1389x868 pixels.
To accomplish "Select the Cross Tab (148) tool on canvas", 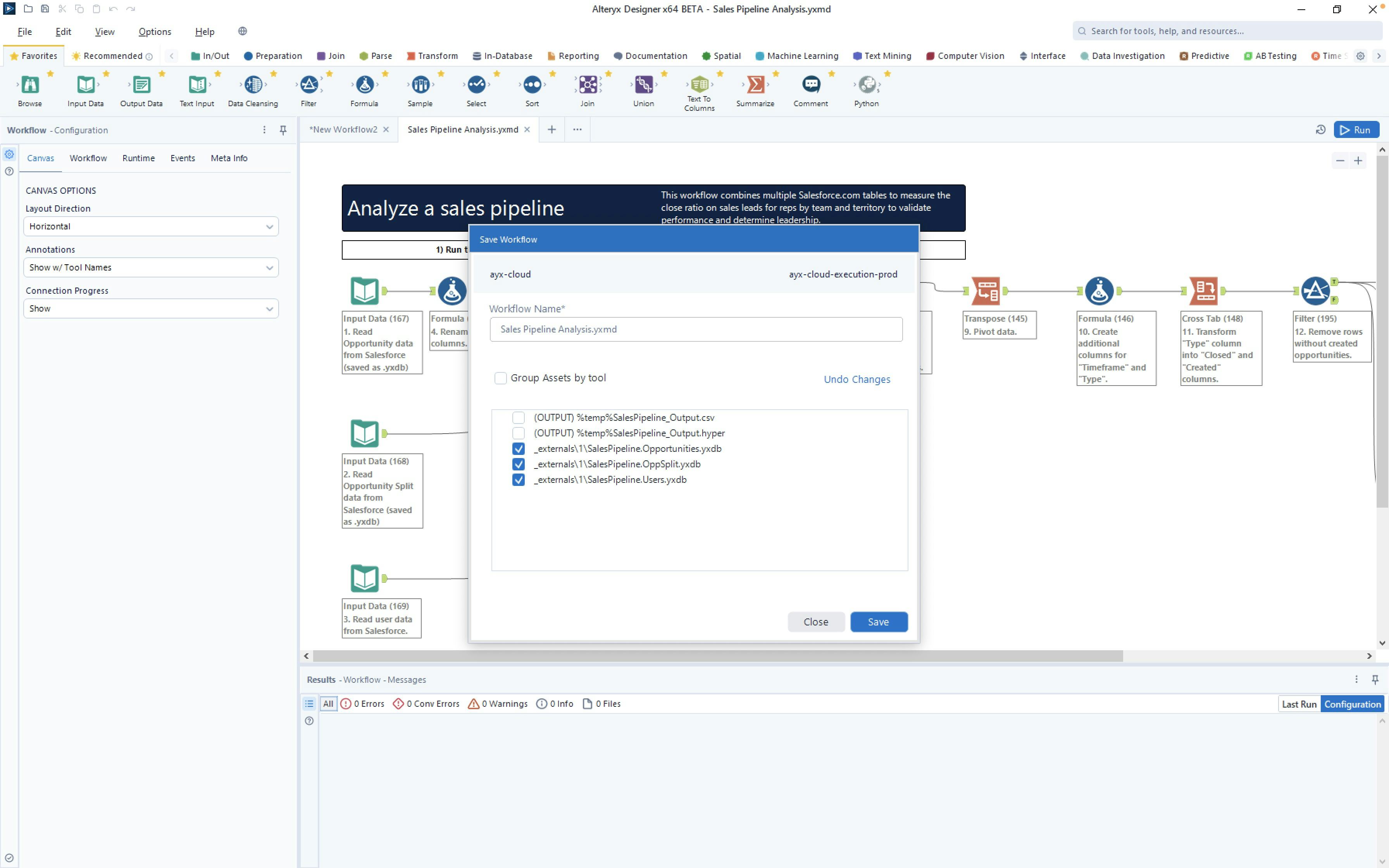I will [1204, 291].
